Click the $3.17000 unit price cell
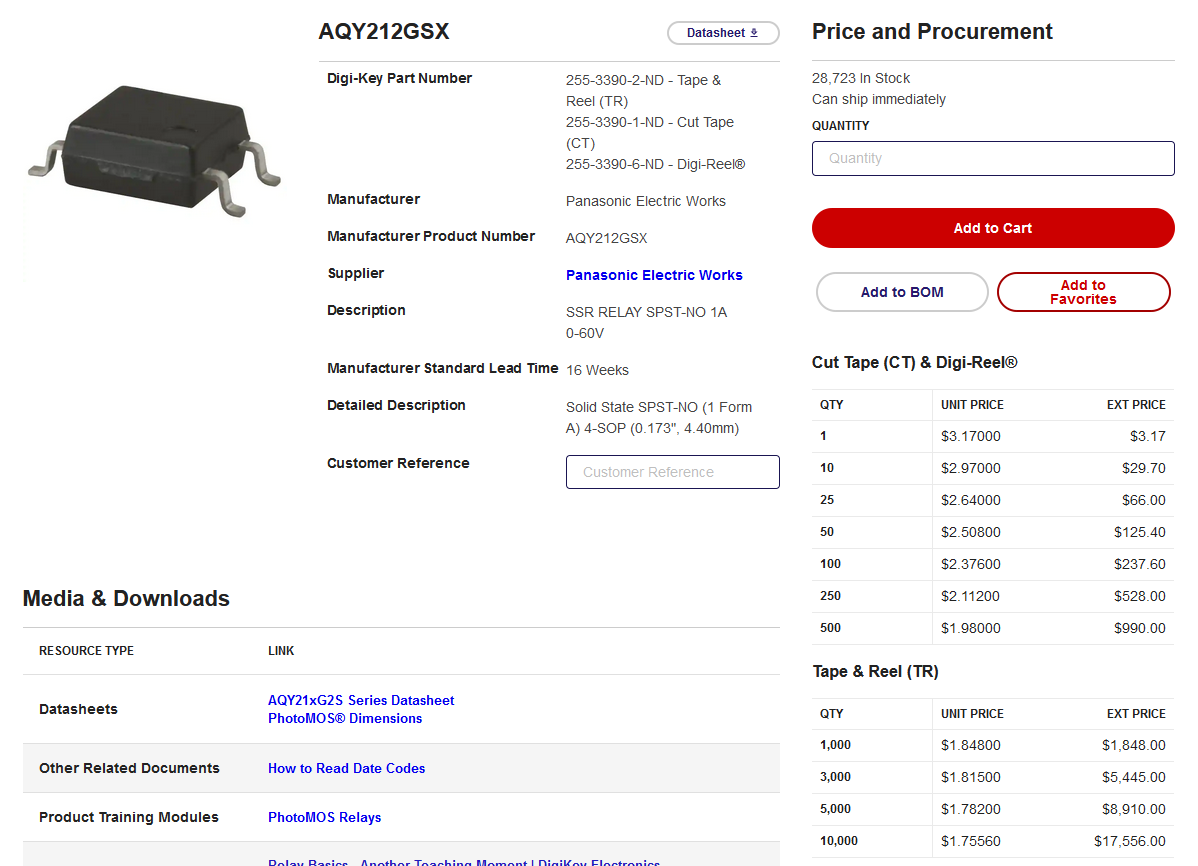This screenshot has width=1198, height=866. (x=970, y=436)
